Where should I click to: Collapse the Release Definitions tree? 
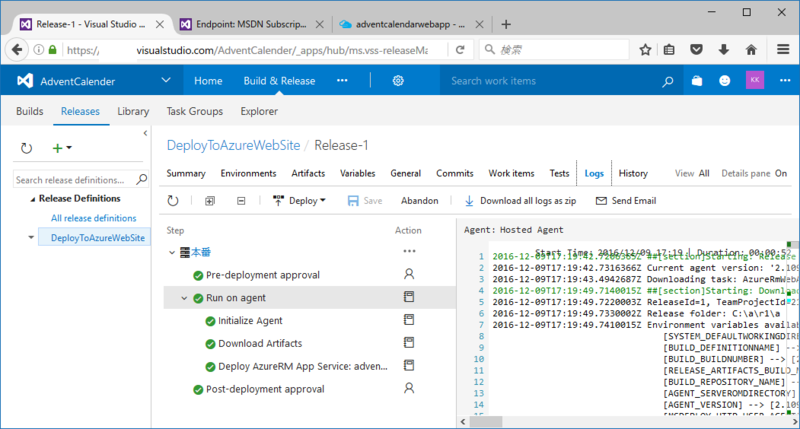(x=33, y=199)
